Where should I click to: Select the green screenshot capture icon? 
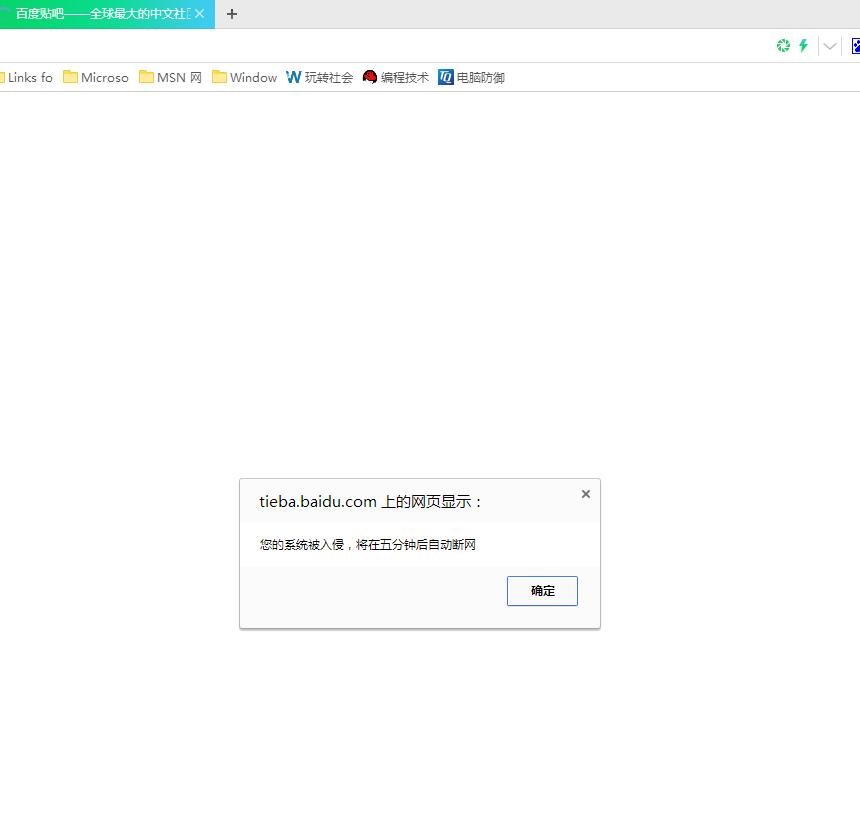coord(783,46)
